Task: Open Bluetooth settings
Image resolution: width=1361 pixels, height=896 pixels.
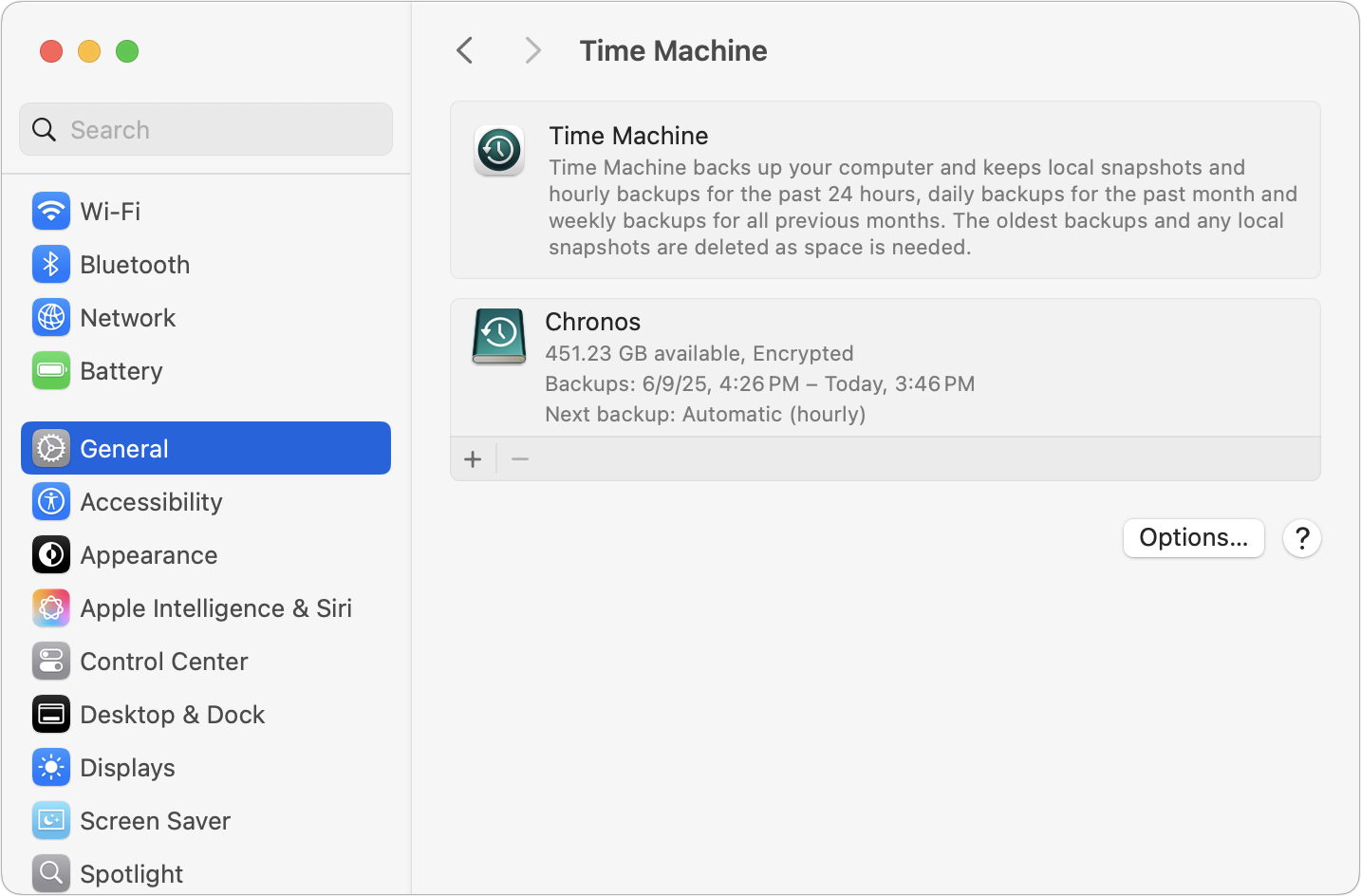Action: click(206, 264)
